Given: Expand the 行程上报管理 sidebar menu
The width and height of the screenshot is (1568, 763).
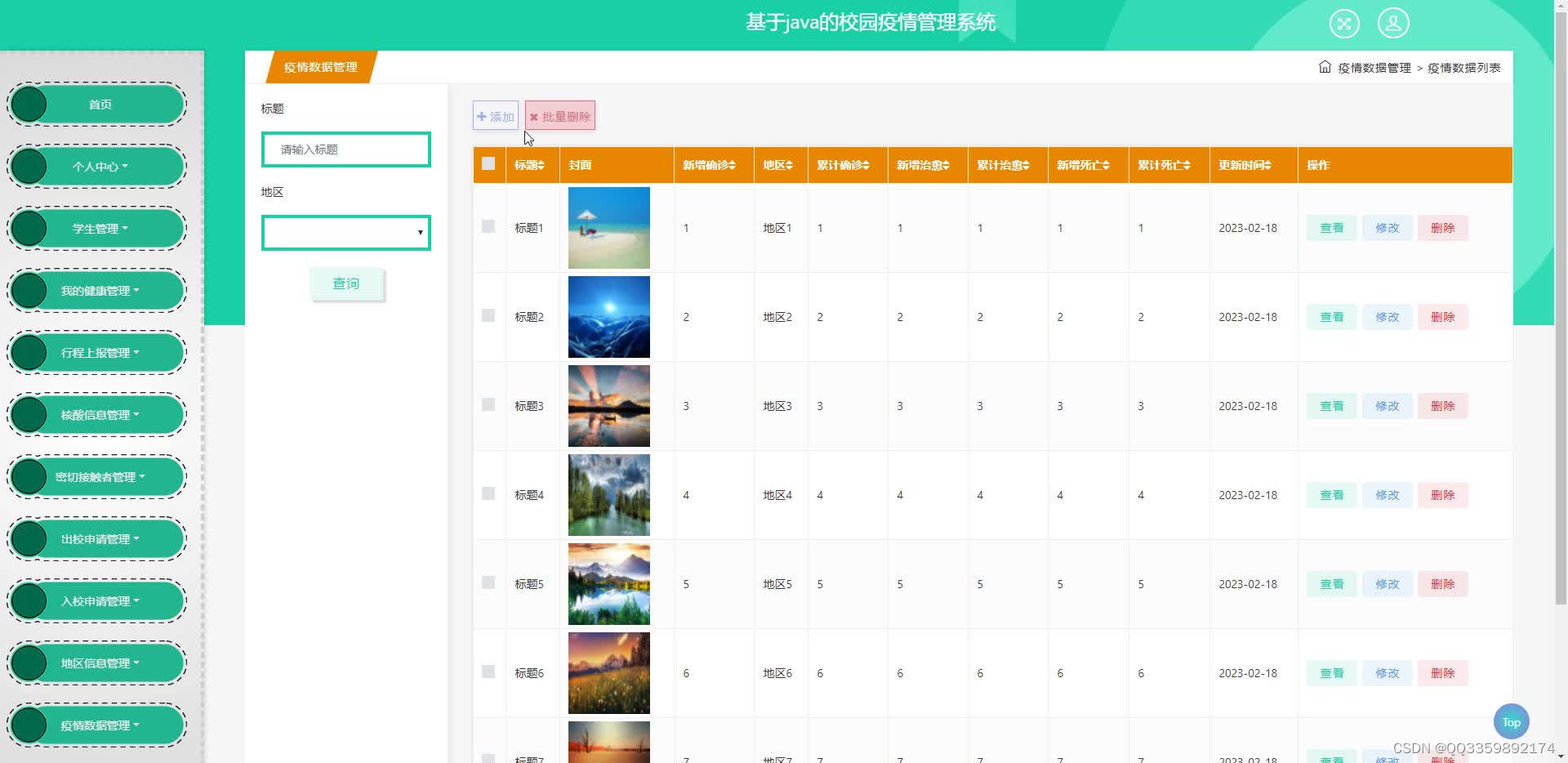Looking at the screenshot, I should 97,353.
